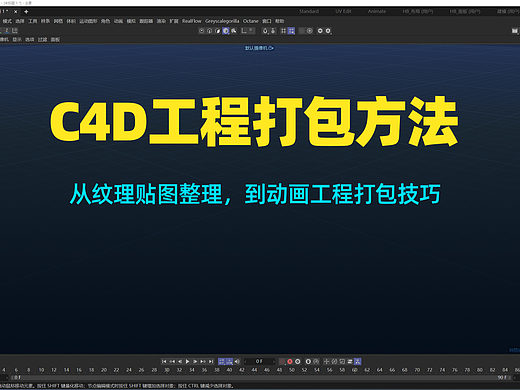Viewport: 520px width, 390px height.
Task: Click the current frame field showing 0 F
Action: click(x=259, y=361)
